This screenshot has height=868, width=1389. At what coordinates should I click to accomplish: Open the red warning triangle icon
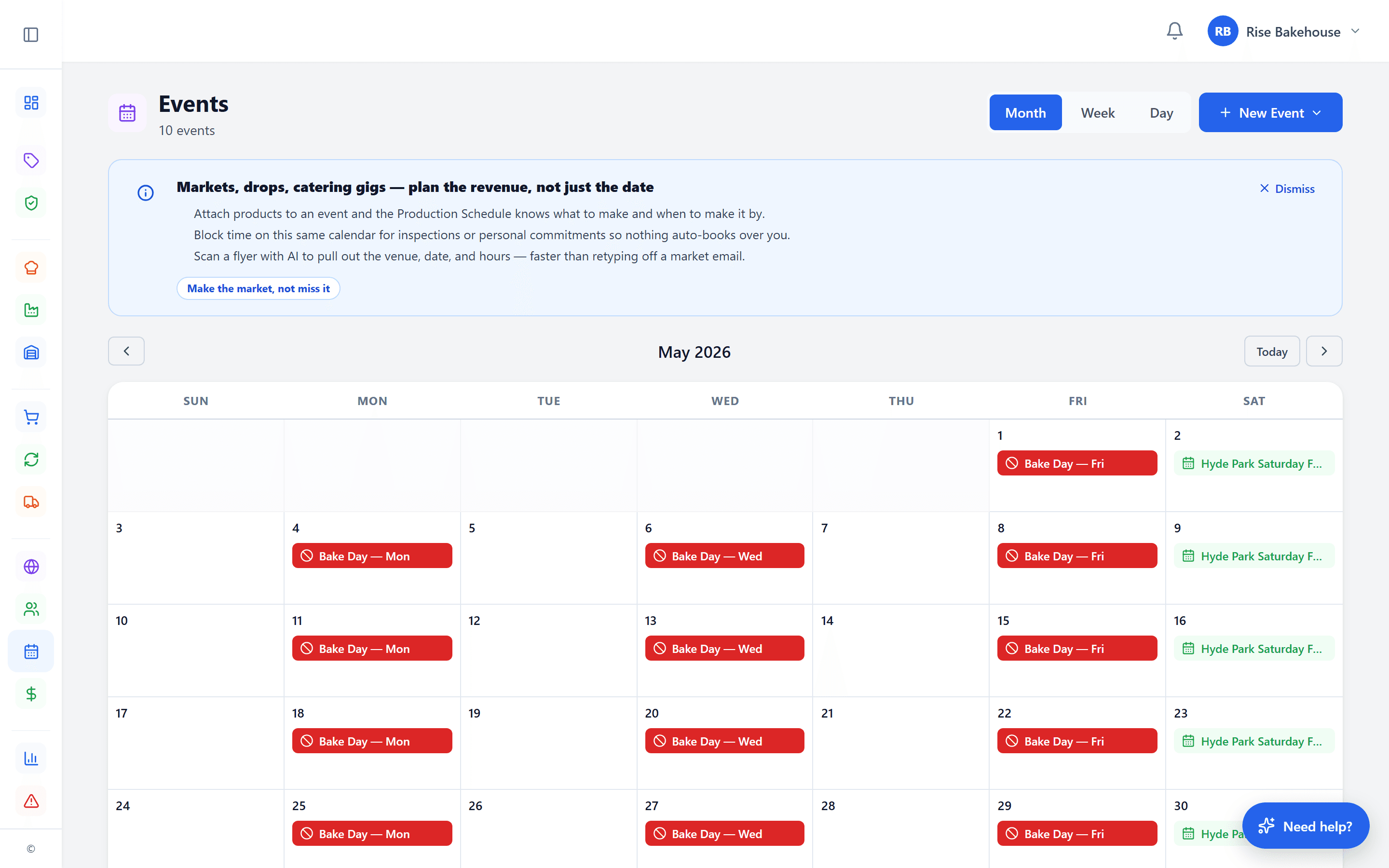point(31,801)
